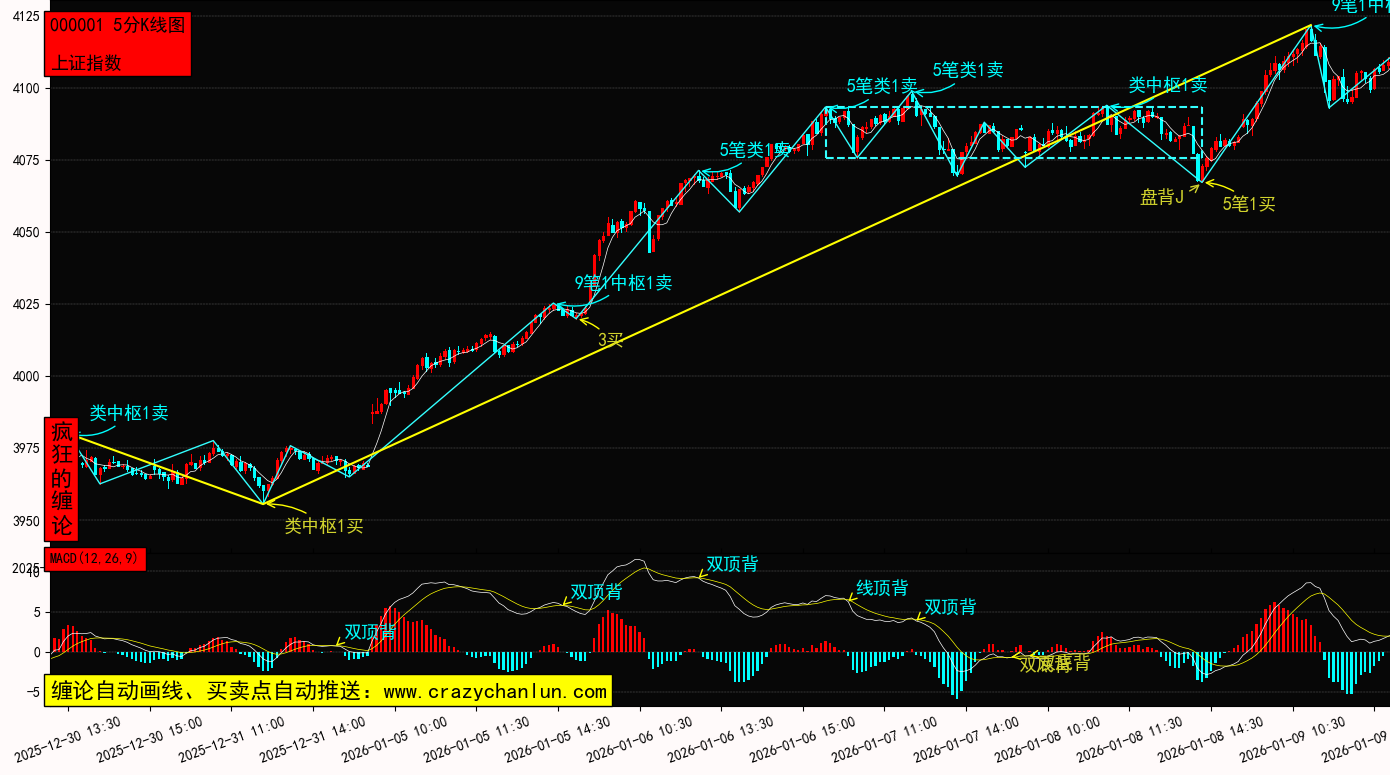The image size is (1390, 775).
Task: Click the red 疯狂的缠论 vertical badge
Action: [62, 479]
